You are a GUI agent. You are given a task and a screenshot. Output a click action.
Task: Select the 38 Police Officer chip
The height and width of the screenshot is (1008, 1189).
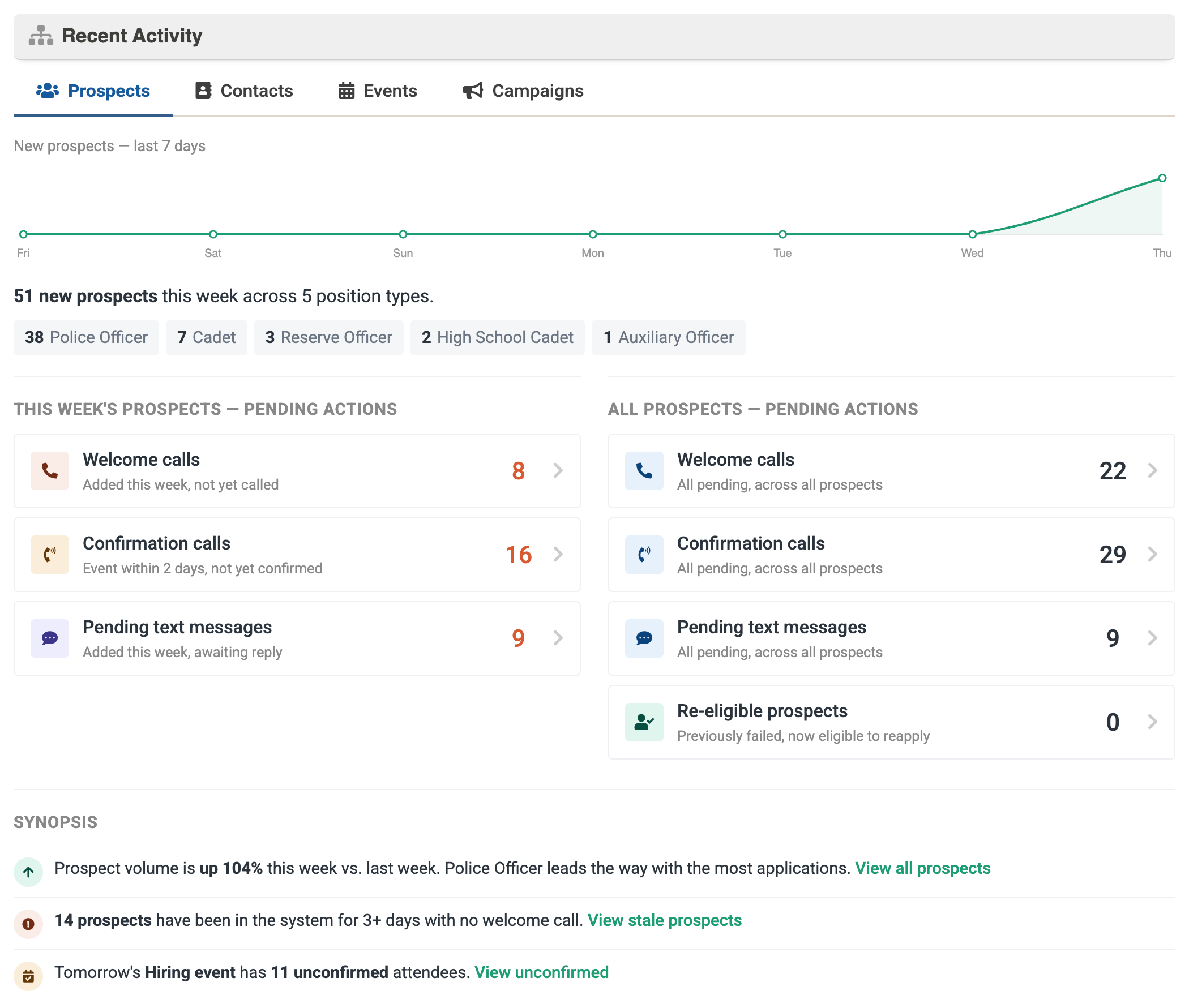pyautogui.click(x=86, y=338)
